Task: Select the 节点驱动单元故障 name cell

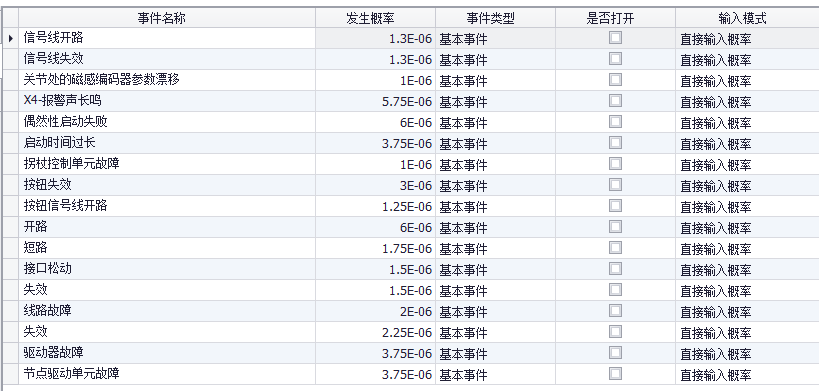Action: click(x=167, y=374)
